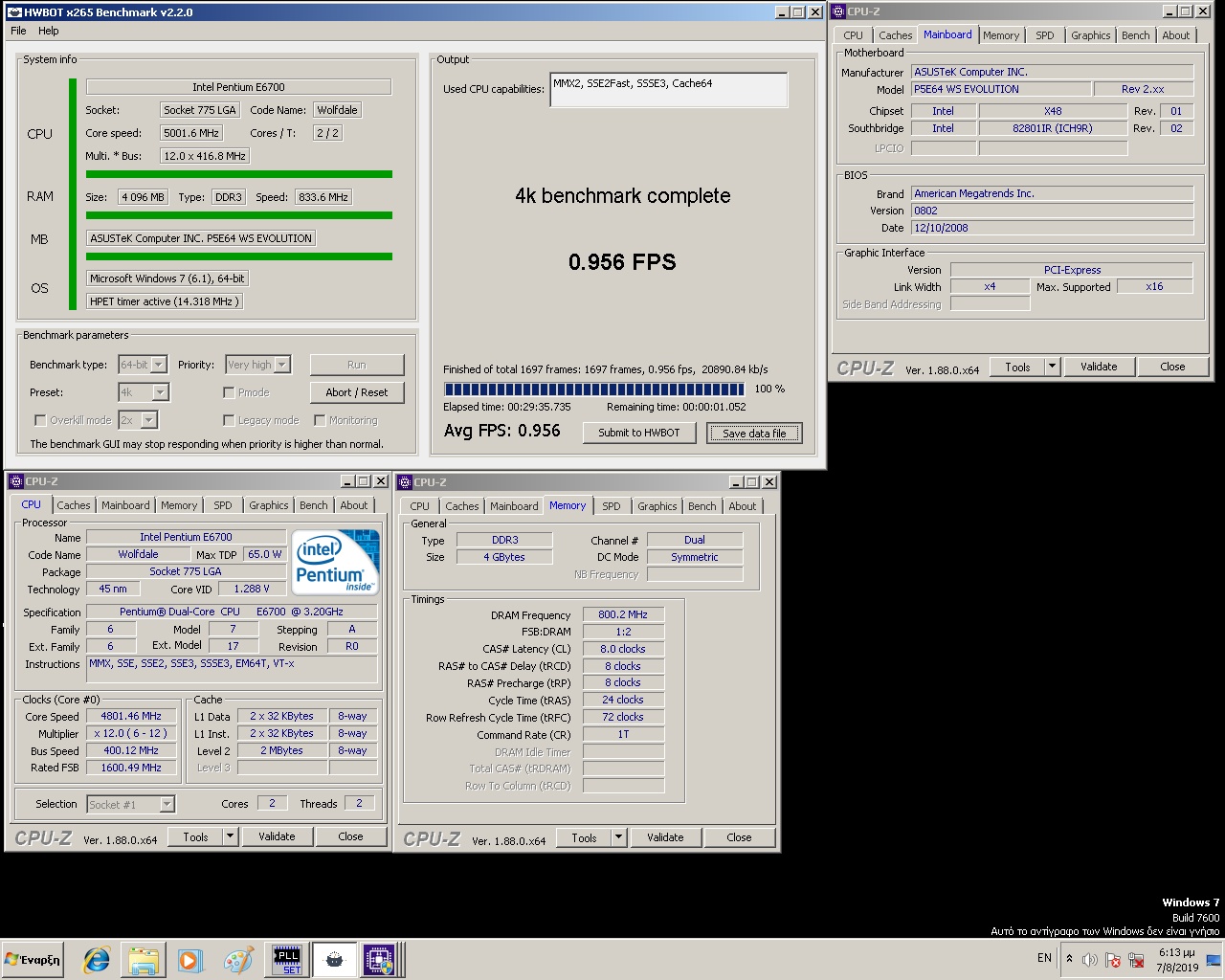Maximize the HWBOT x265 Benchmark window
The width and height of the screenshot is (1225, 980).
[x=798, y=12]
